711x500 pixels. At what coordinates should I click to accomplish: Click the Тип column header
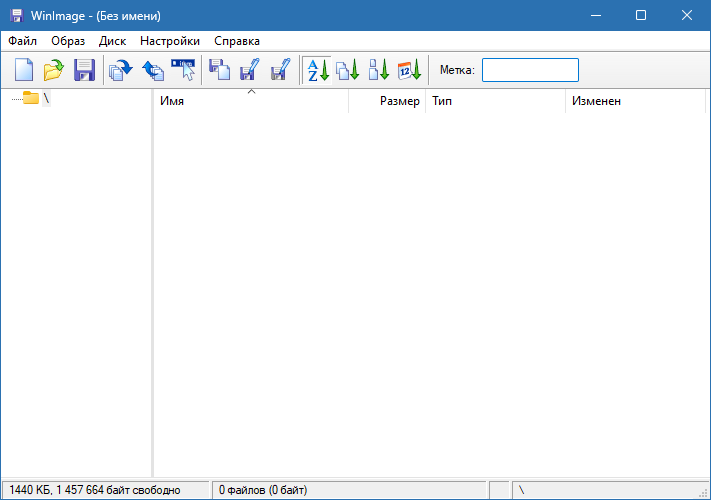(496, 101)
